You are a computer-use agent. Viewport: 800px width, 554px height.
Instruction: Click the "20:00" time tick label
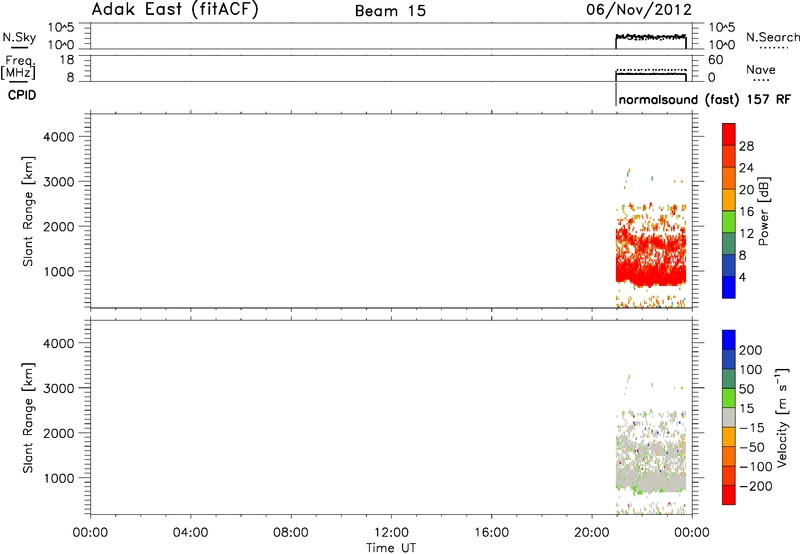tap(591, 533)
